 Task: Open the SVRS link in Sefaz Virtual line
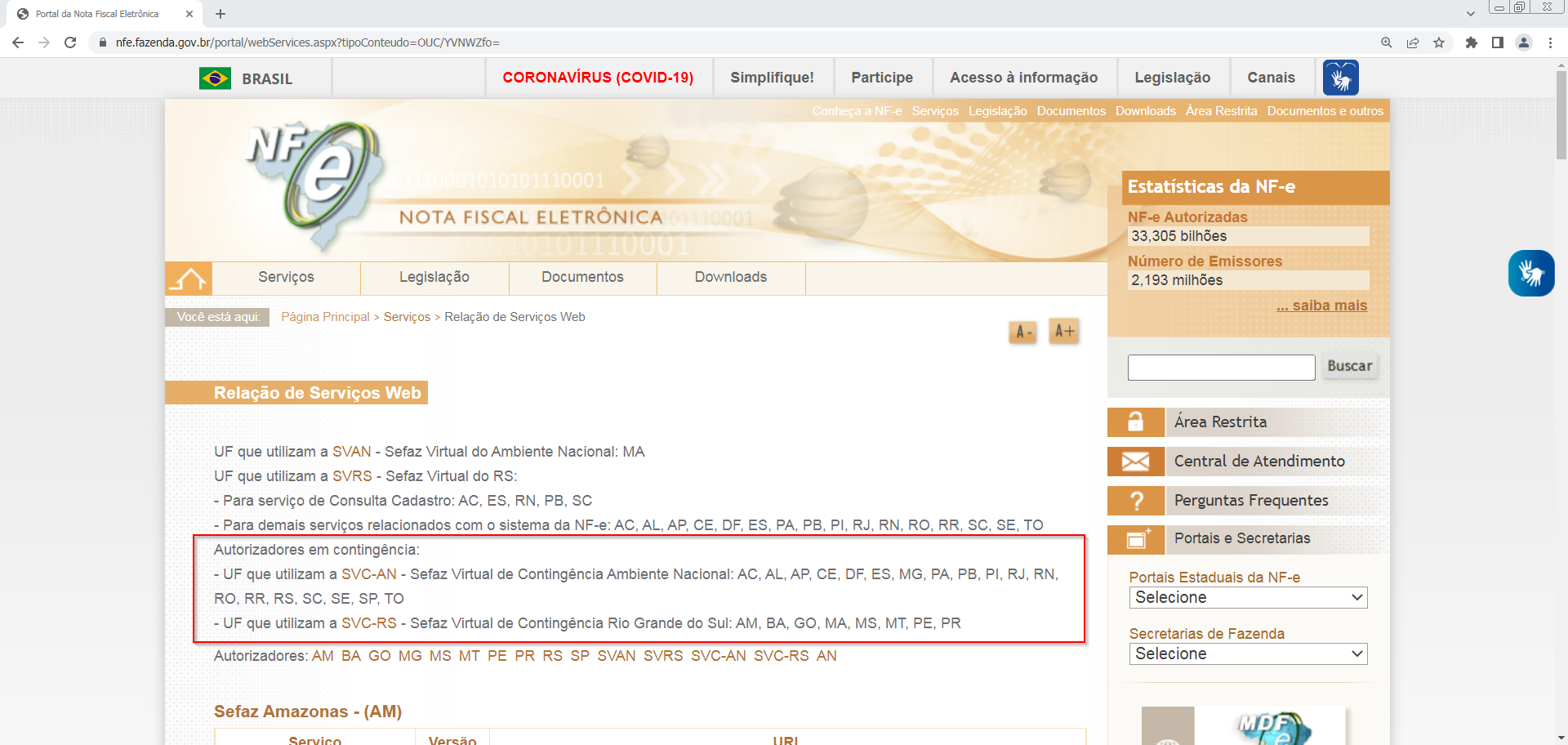pos(352,476)
